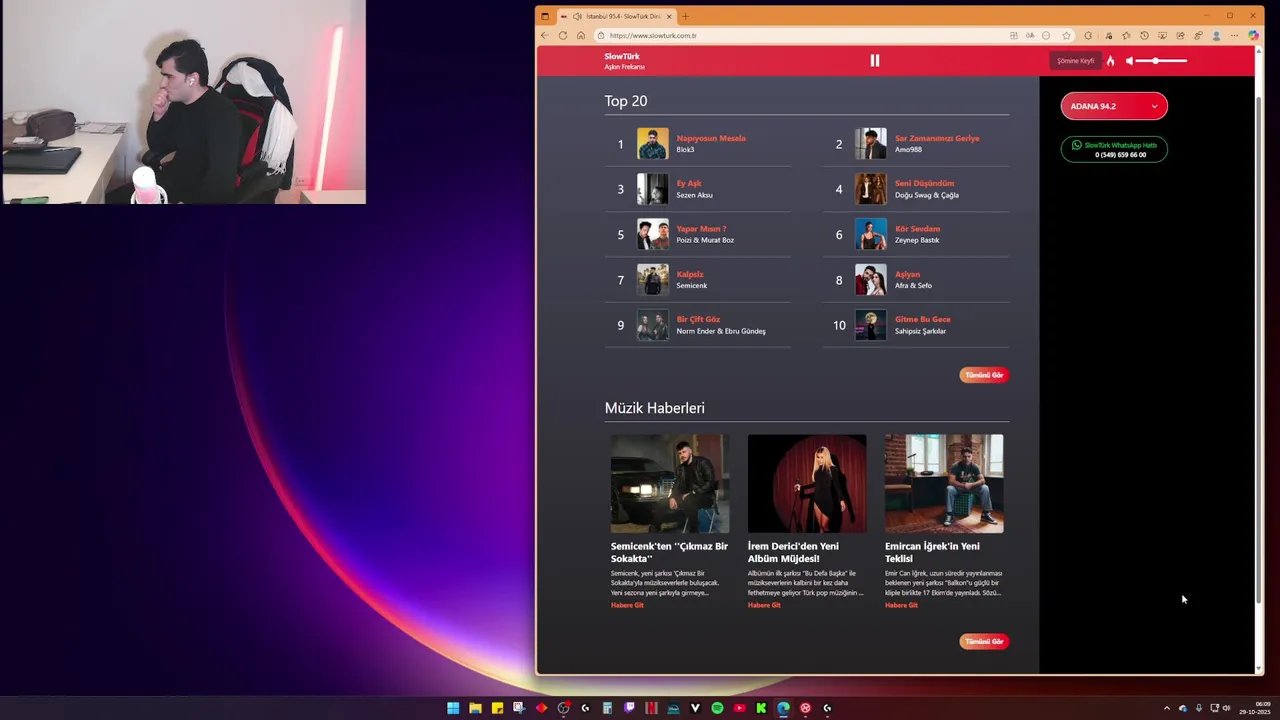Open song Sar Zamanımızı Geriye

tap(937, 138)
